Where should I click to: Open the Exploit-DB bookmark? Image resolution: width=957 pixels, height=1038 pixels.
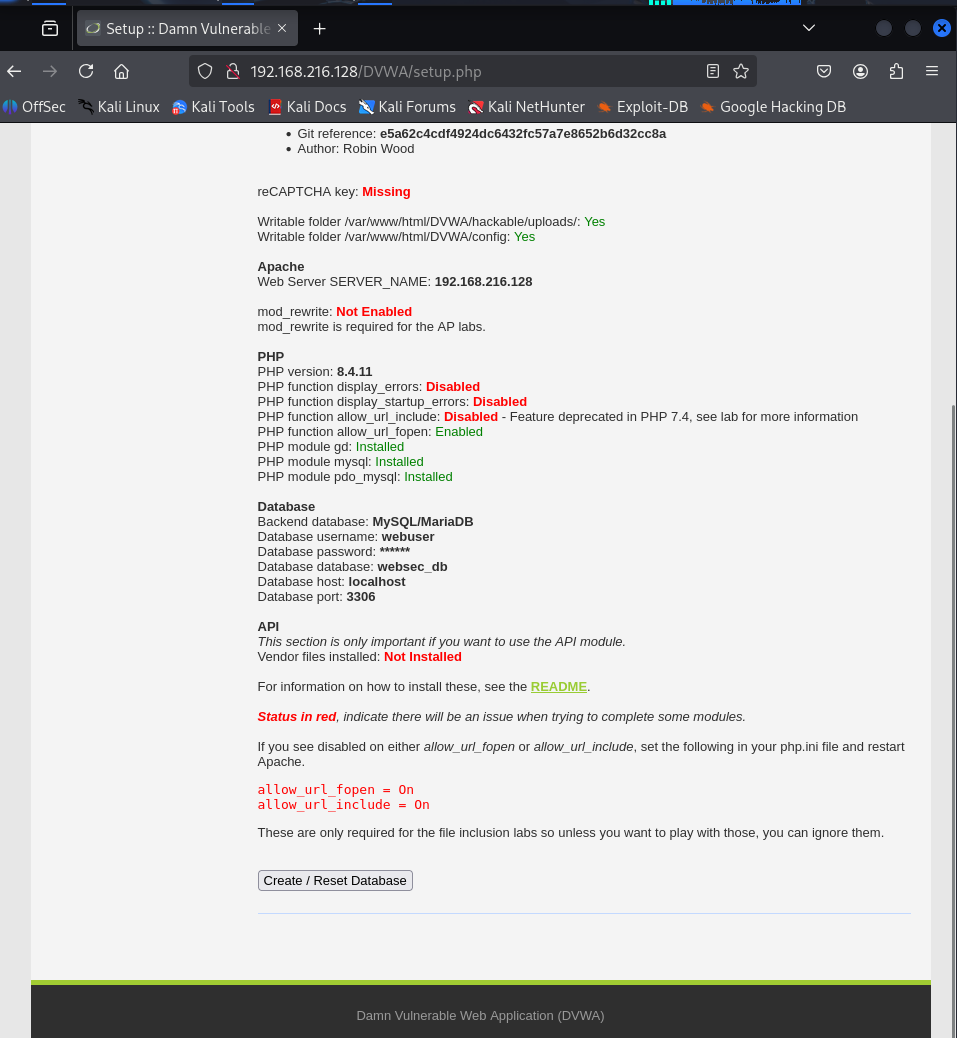[x=642, y=107]
